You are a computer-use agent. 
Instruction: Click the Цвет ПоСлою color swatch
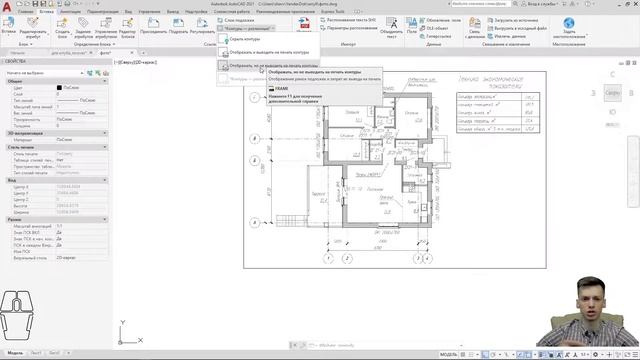(59, 88)
